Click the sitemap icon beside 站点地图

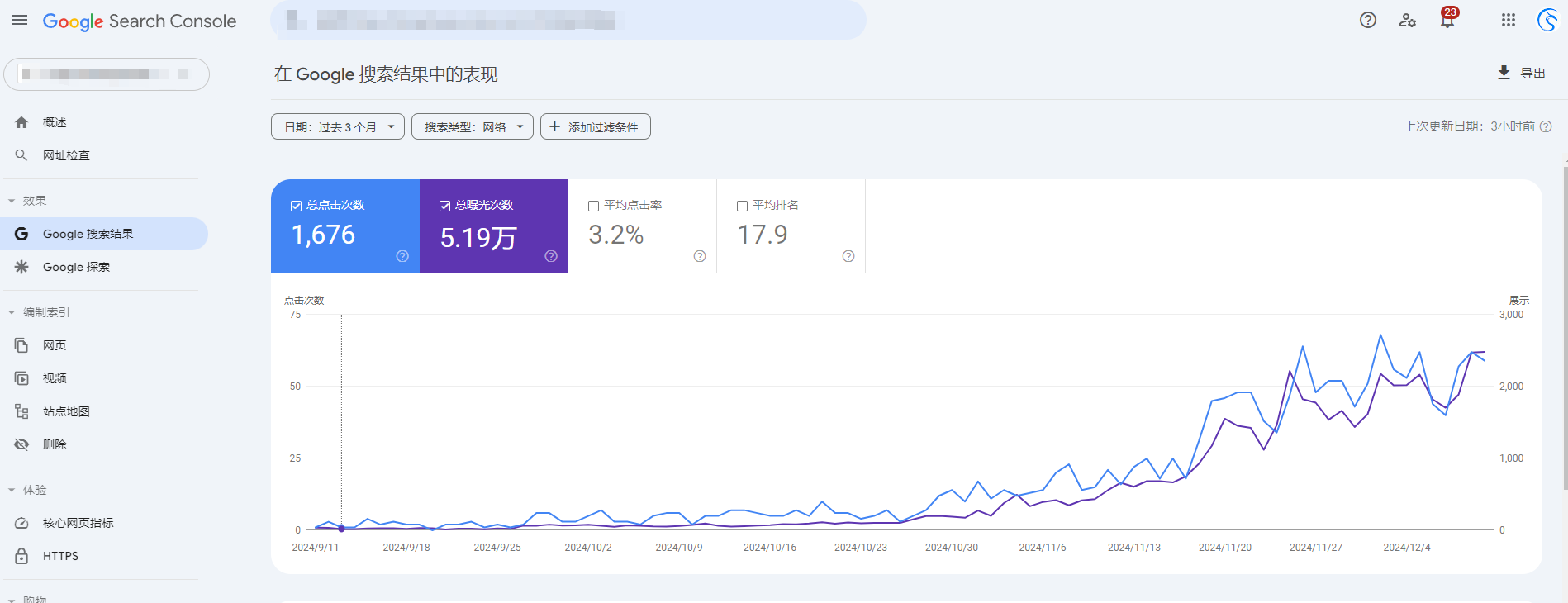pos(21,411)
